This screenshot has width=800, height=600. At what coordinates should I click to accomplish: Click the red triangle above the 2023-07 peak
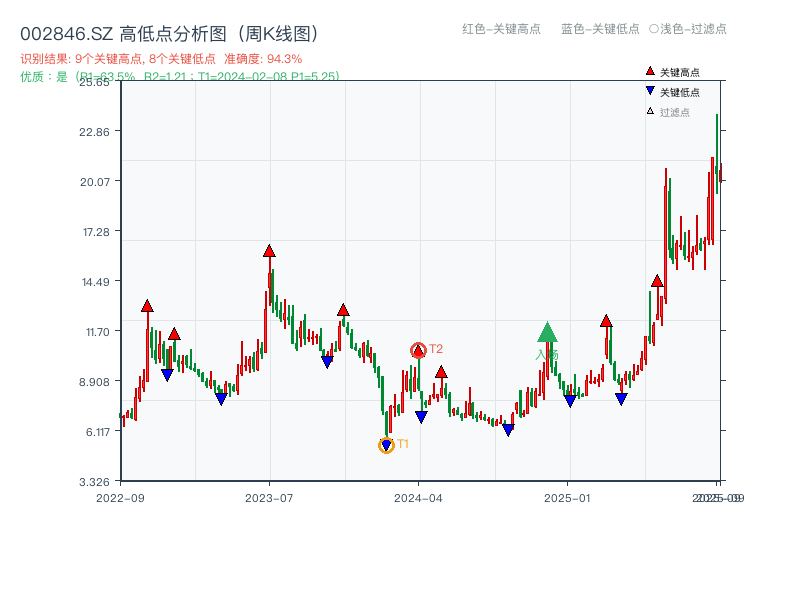click(268, 250)
